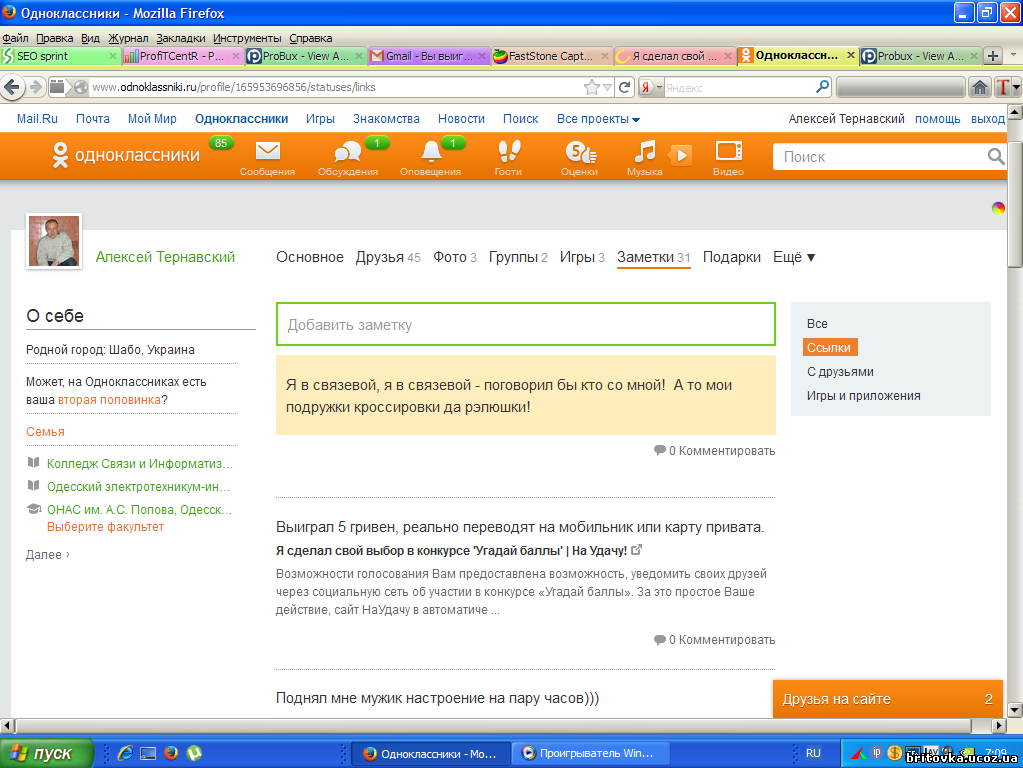Reload the page with the refresh button

tap(625, 87)
